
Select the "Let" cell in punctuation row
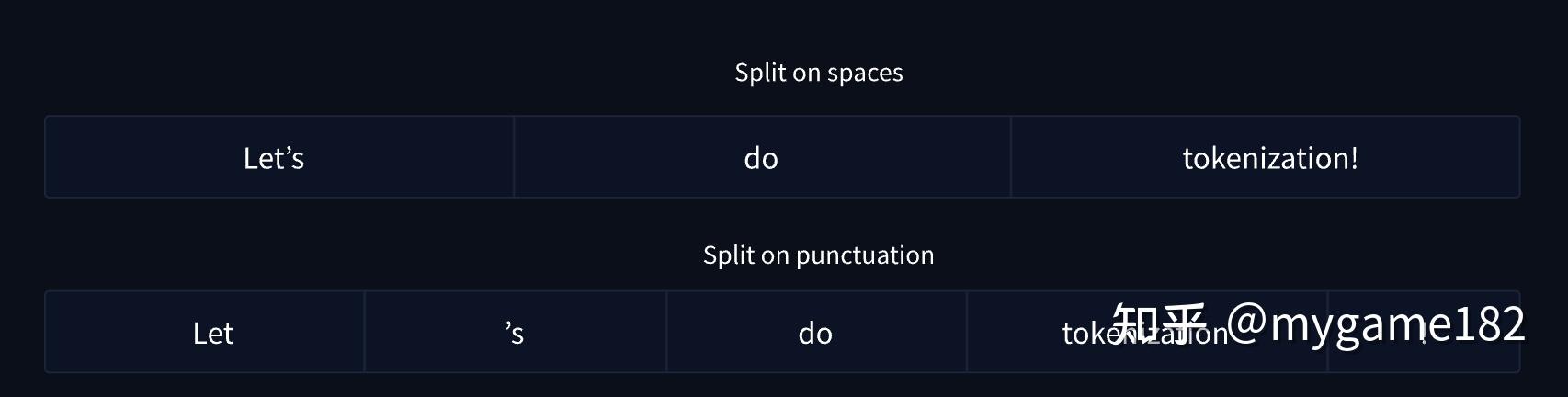tap(212, 333)
